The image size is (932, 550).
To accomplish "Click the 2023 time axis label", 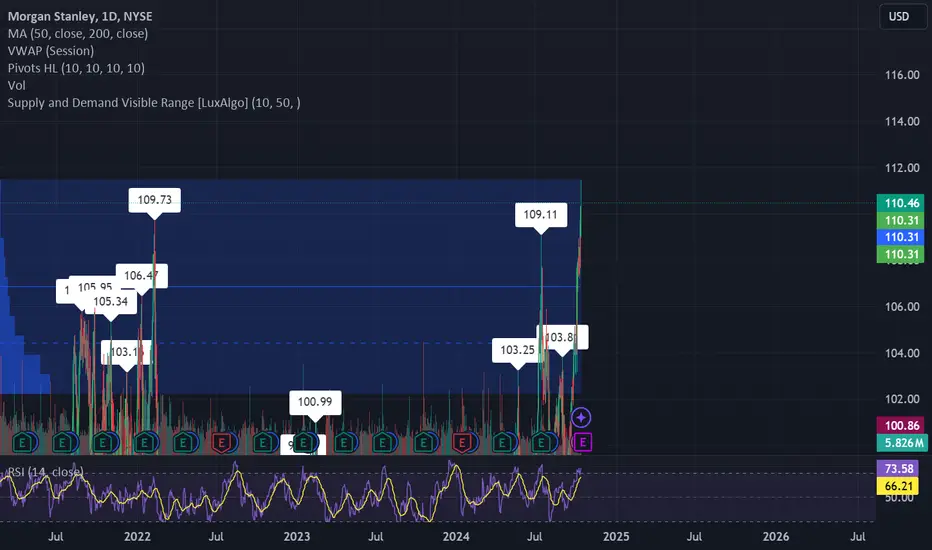I will (x=297, y=536).
